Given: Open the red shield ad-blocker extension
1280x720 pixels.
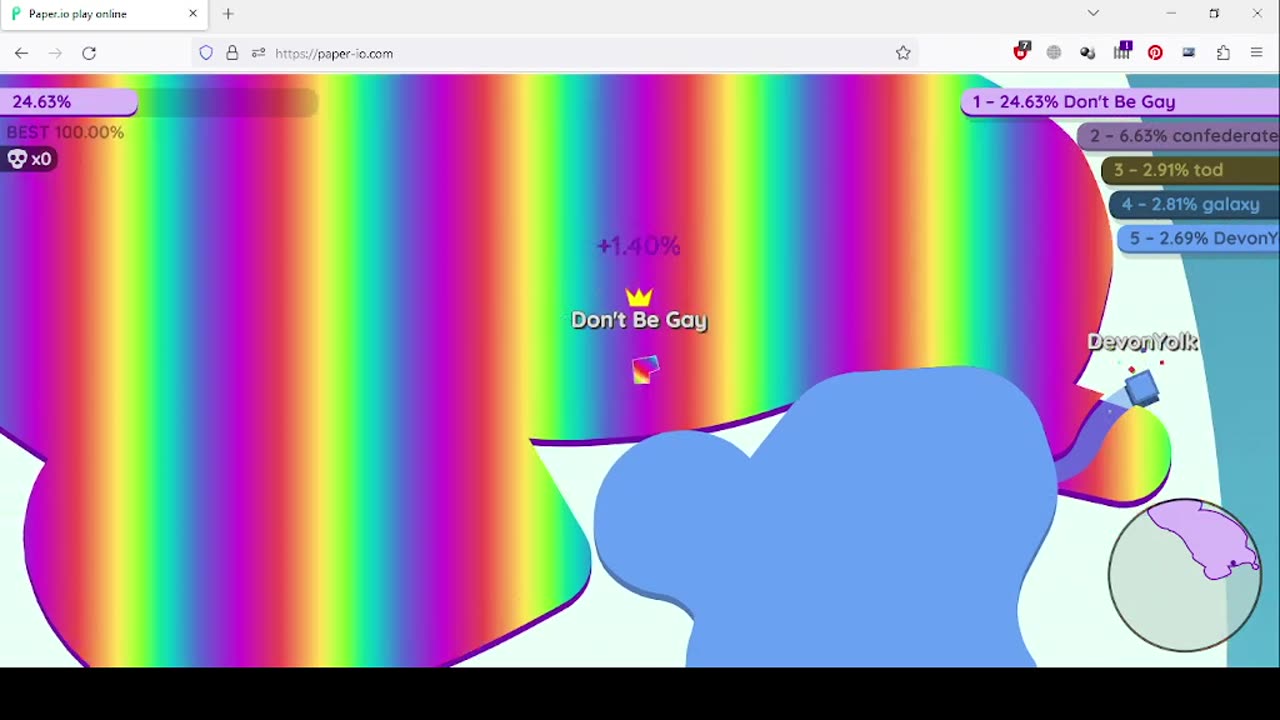Looking at the screenshot, I should 1021,52.
